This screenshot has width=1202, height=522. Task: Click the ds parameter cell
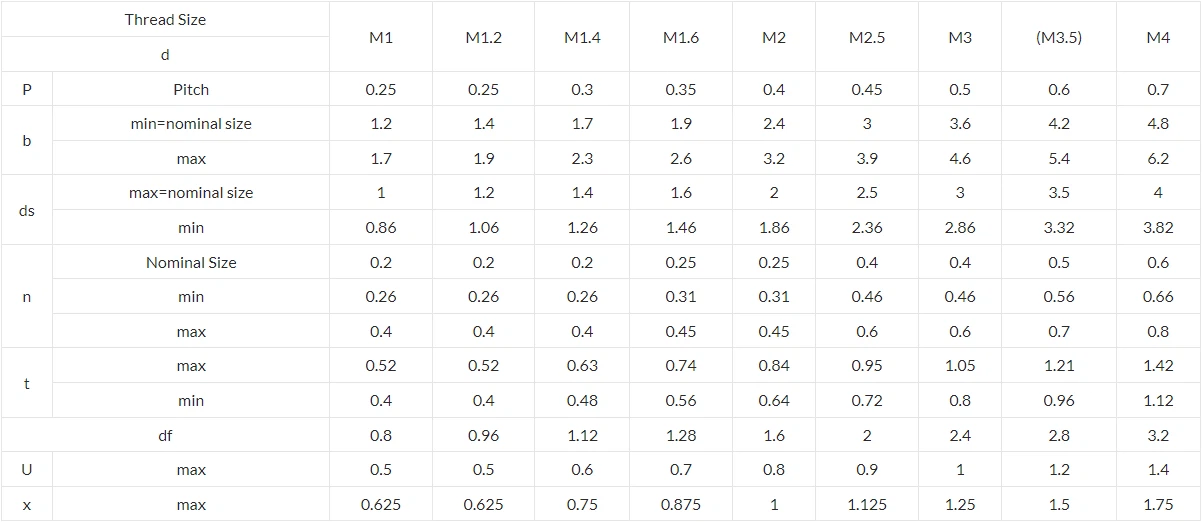(27, 211)
